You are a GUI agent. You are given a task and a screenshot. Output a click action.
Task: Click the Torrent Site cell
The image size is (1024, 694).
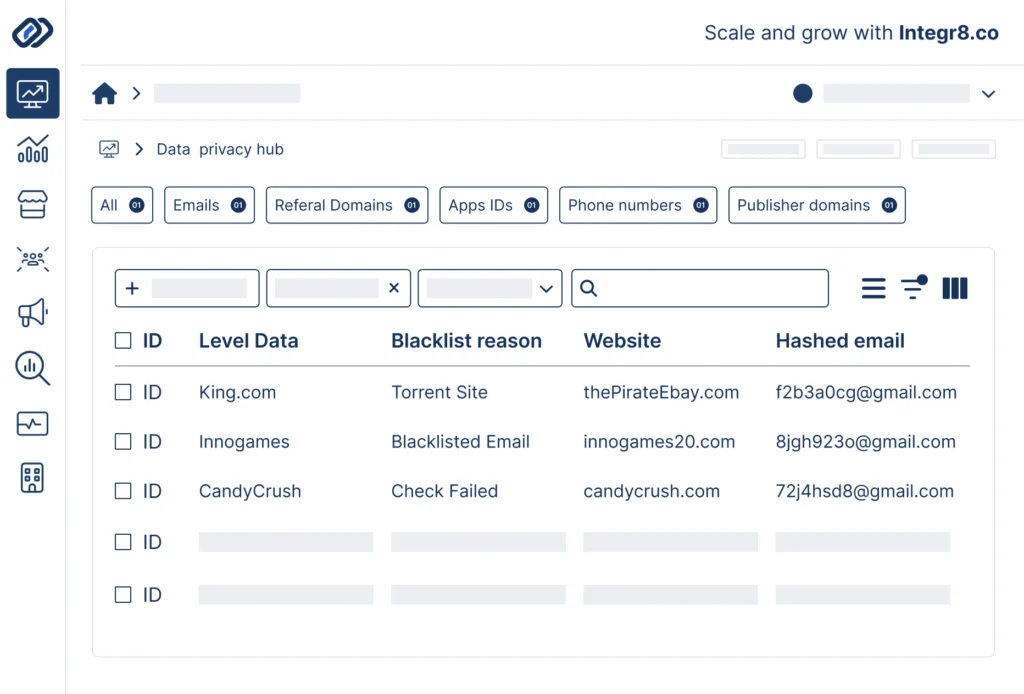440,392
